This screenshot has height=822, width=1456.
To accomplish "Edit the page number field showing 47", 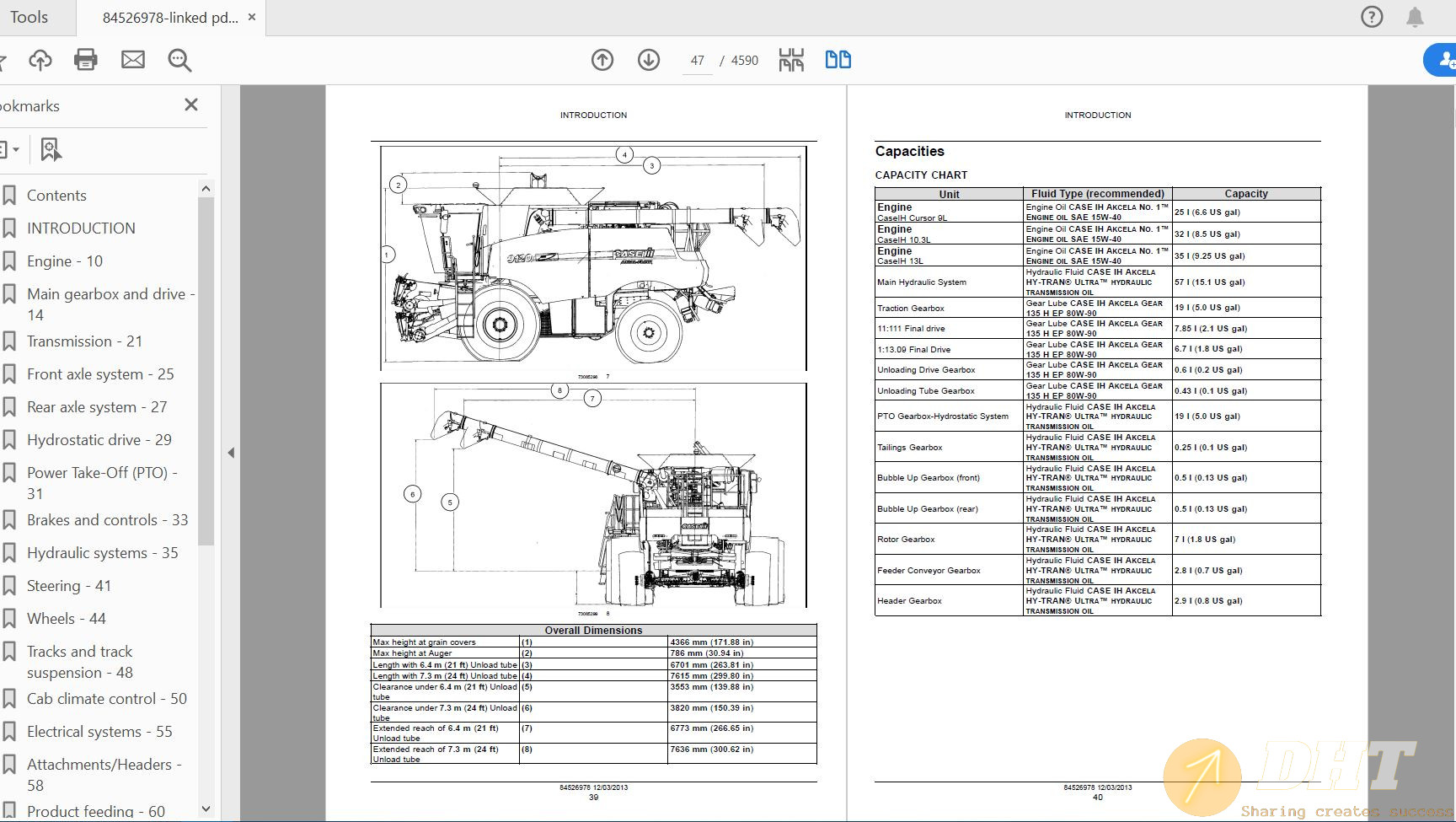I will coord(697,61).
